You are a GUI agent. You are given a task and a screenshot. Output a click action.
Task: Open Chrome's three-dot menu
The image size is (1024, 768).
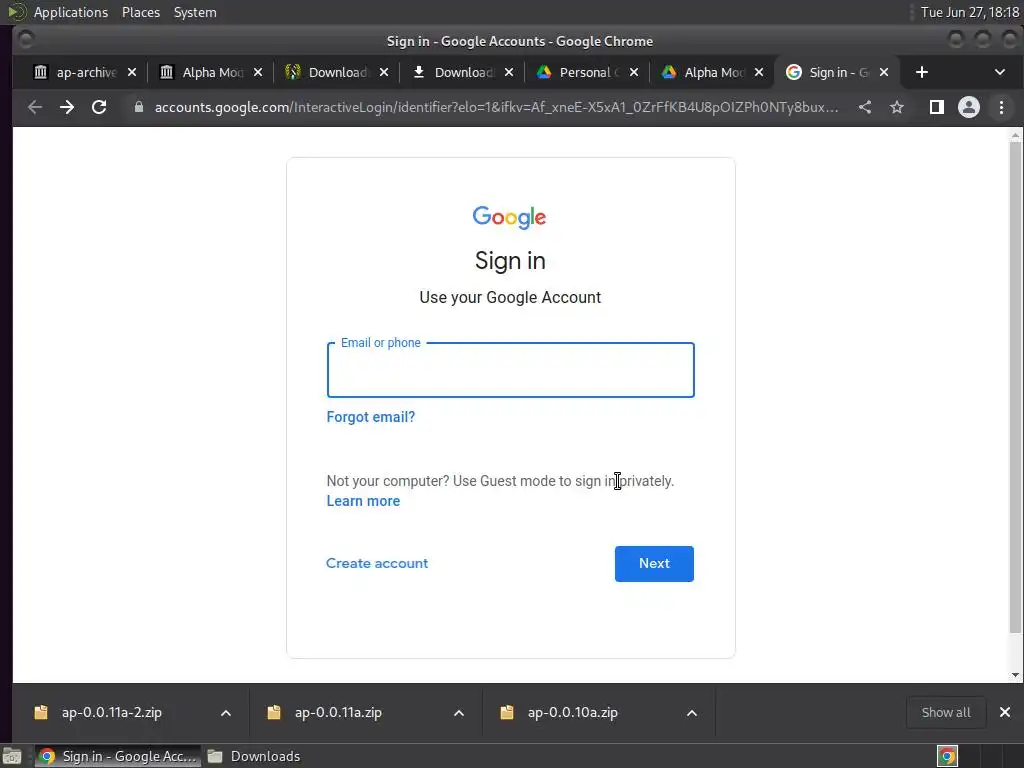(1001, 107)
